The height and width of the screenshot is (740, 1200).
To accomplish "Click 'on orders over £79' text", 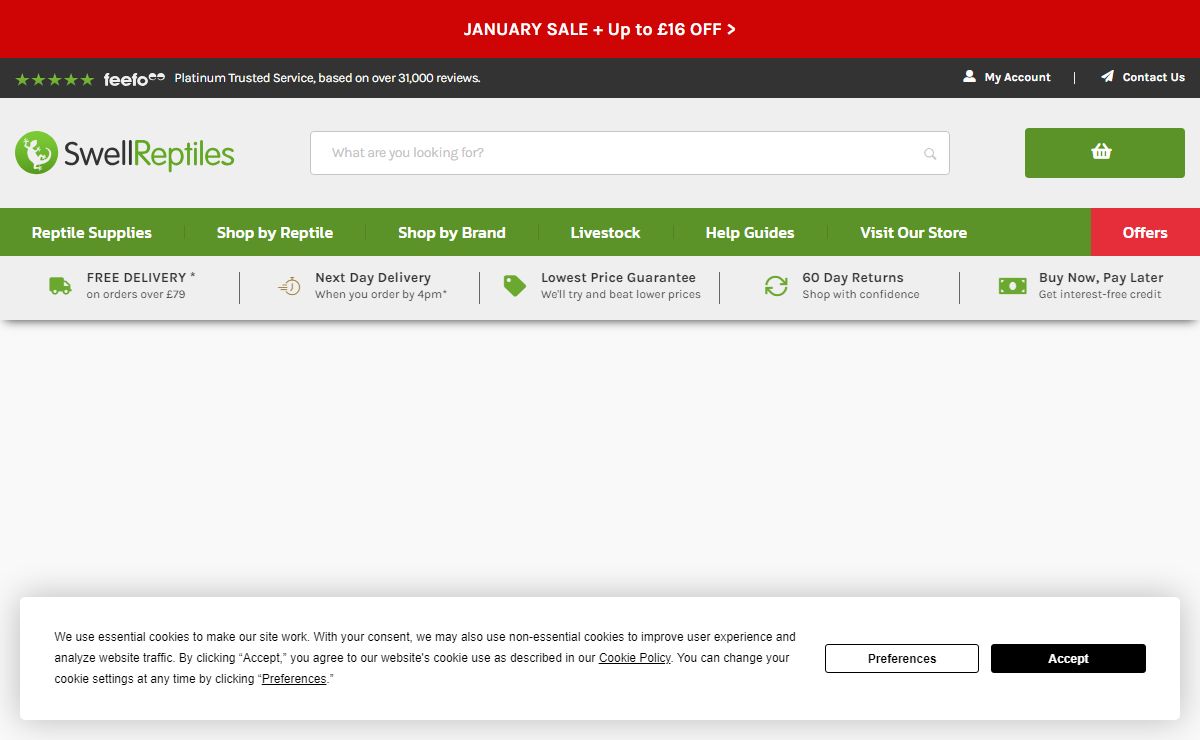I will tap(136, 294).
